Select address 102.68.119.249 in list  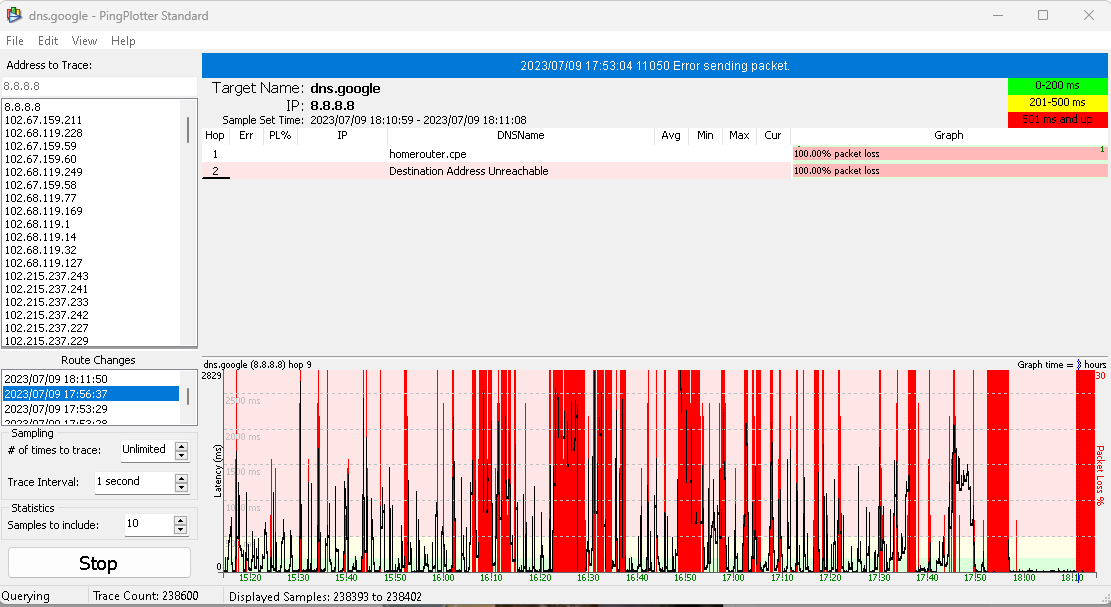pyautogui.click(x=43, y=172)
